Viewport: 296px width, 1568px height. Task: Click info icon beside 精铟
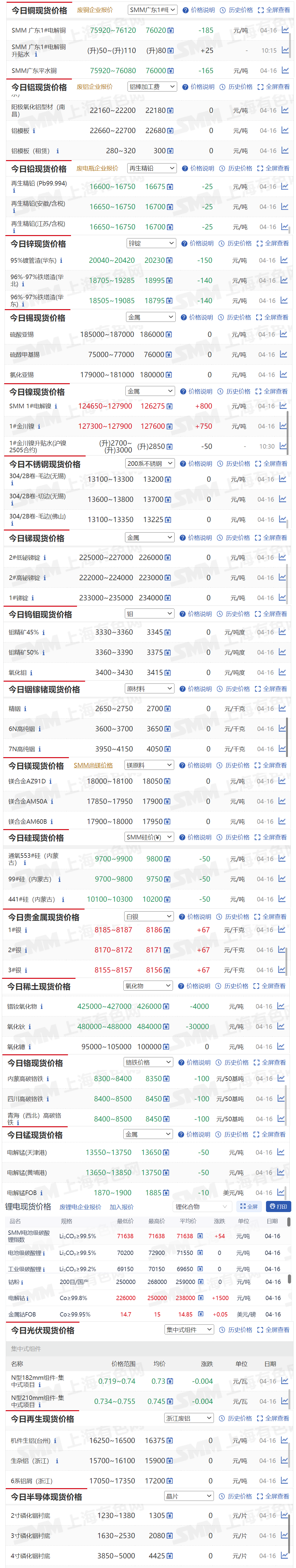(25, 708)
